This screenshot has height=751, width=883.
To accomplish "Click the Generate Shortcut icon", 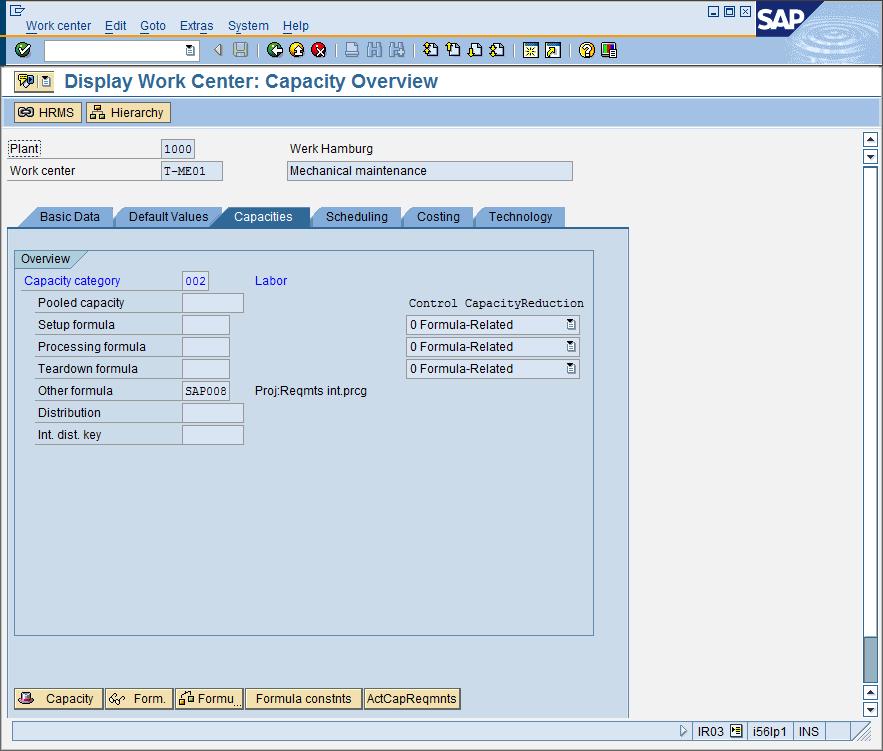I will (x=553, y=51).
